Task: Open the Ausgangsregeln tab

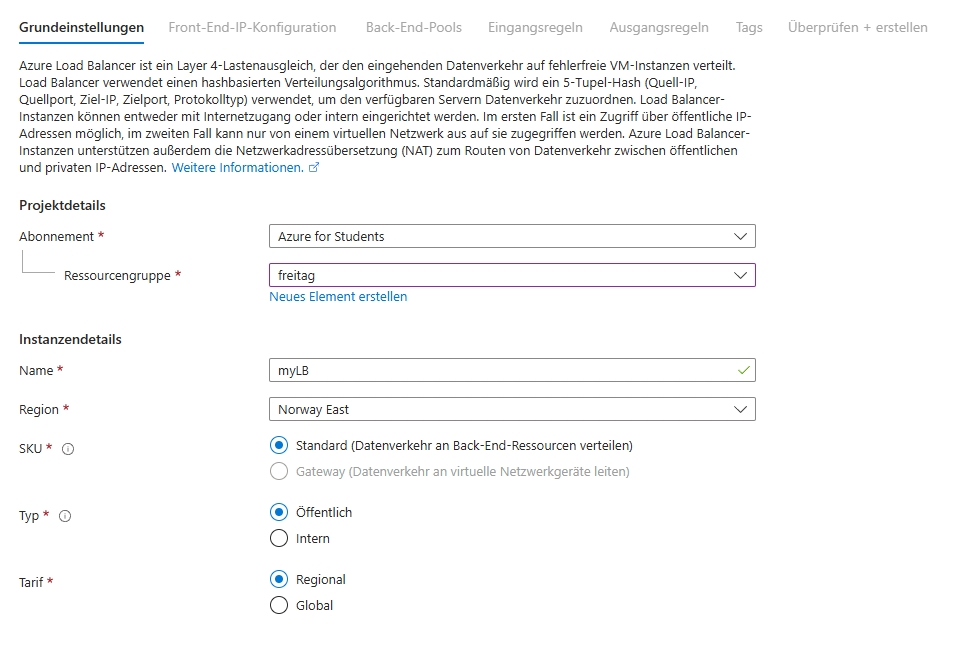Action: [659, 27]
